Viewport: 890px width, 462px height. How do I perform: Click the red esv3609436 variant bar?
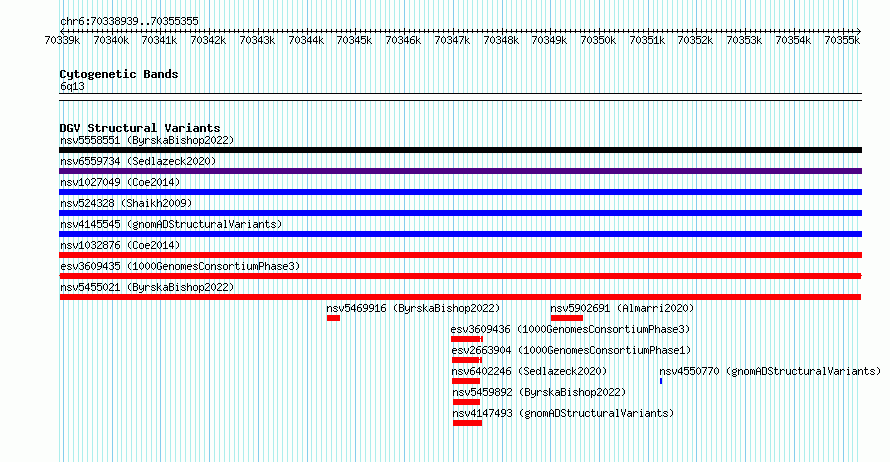[x=467, y=339]
